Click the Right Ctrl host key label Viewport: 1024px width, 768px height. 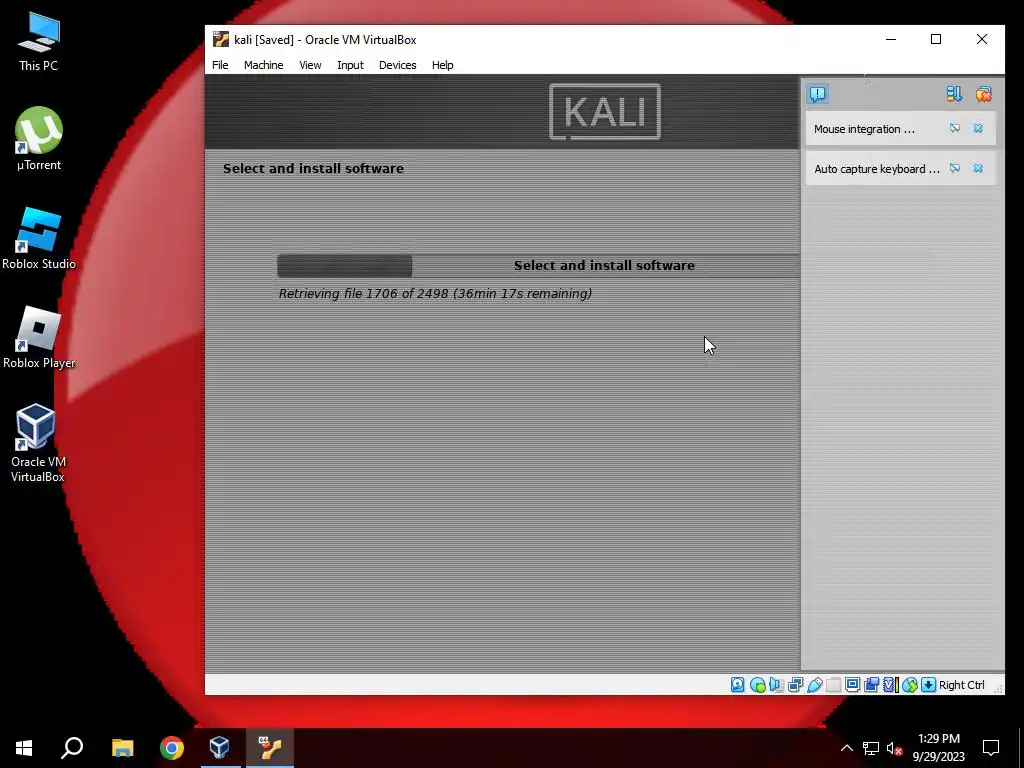[x=961, y=685]
